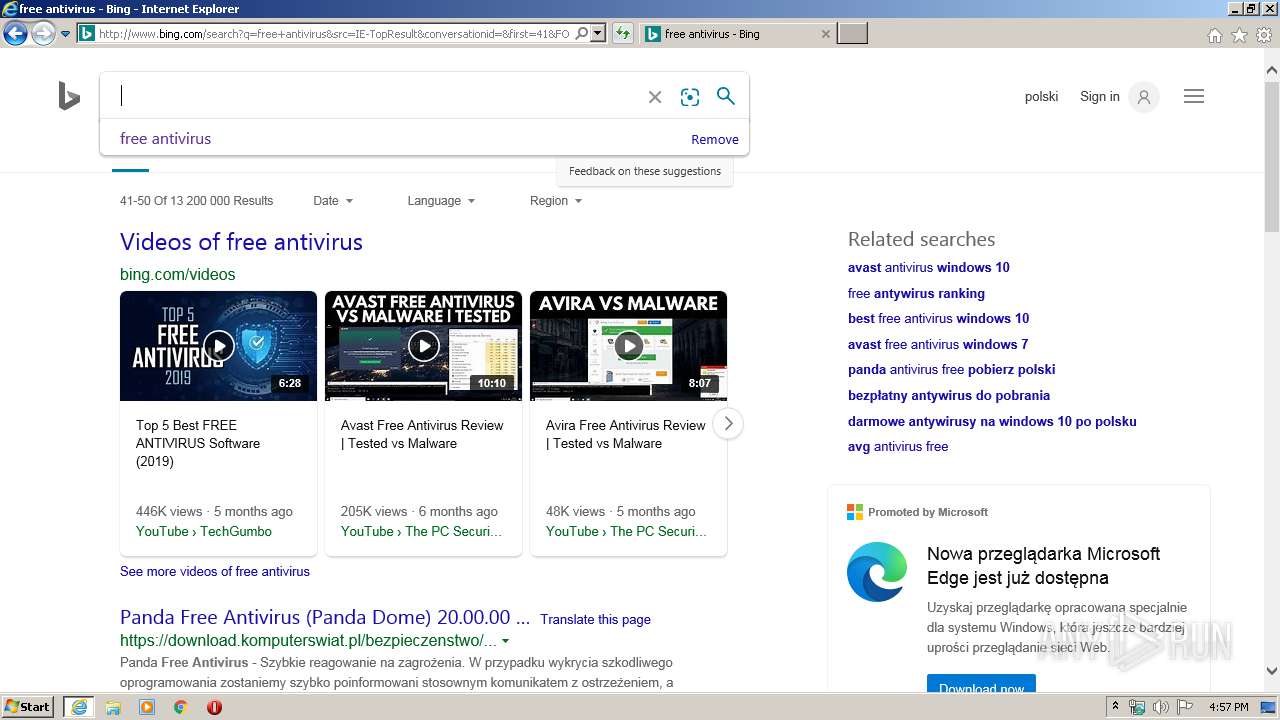Open avast antivirus windows 10 related search
Image resolution: width=1280 pixels, height=720 pixels.
(x=929, y=268)
